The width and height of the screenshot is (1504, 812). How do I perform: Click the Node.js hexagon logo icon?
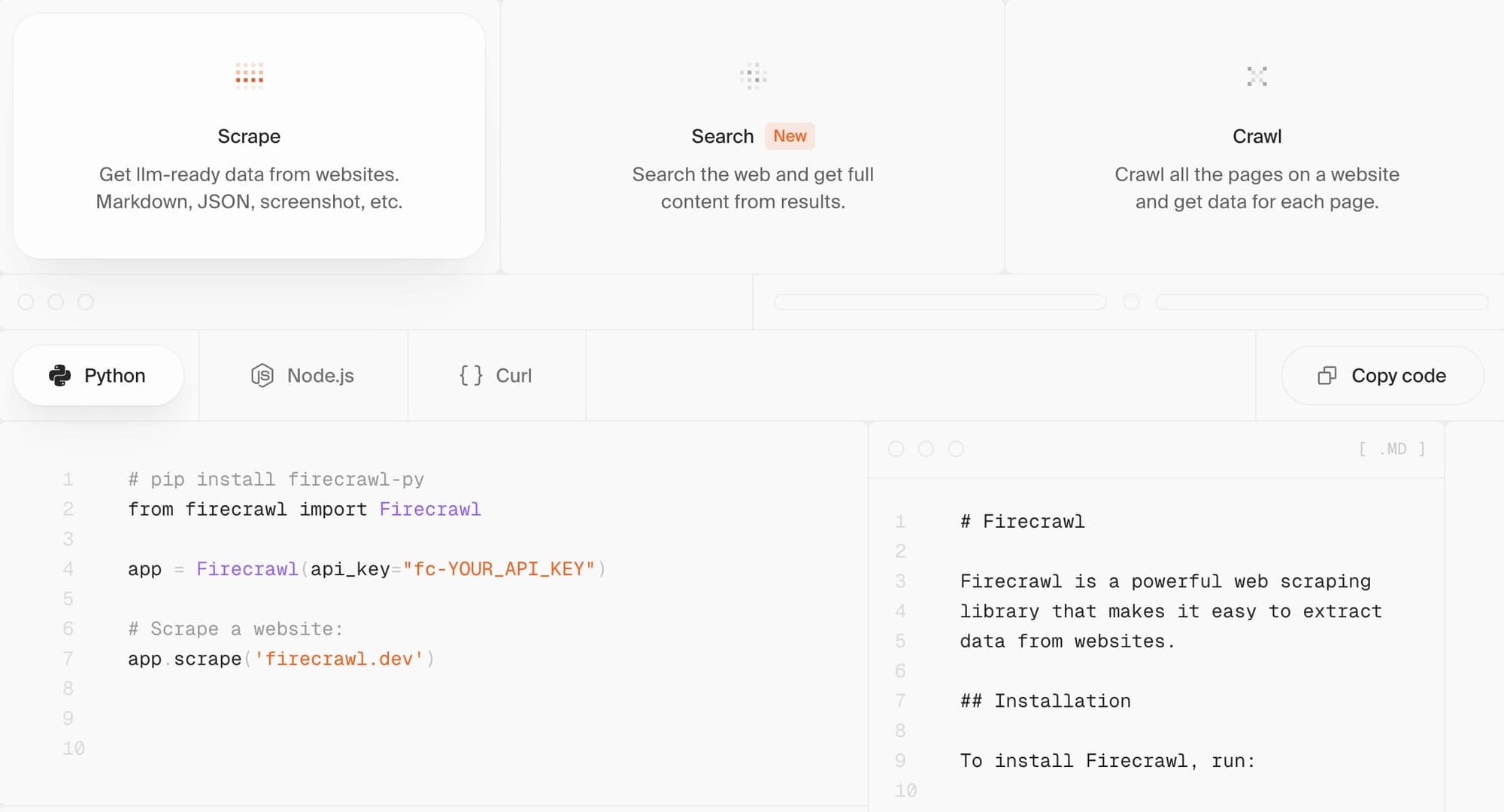click(x=261, y=375)
